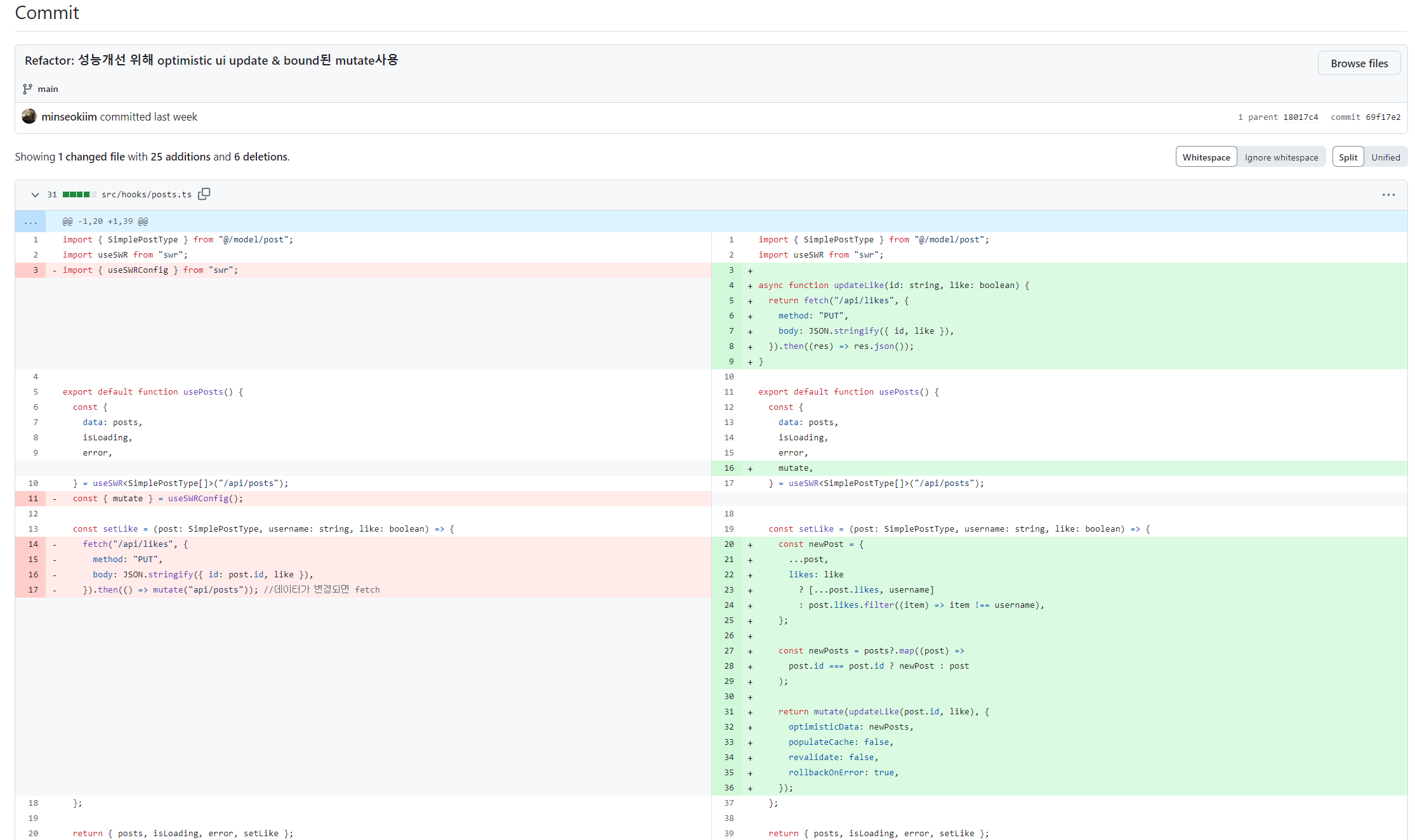The height and width of the screenshot is (840, 1415).
Task: Expand hidden lines via the ... hunk icon
Action: coord(30,221)
